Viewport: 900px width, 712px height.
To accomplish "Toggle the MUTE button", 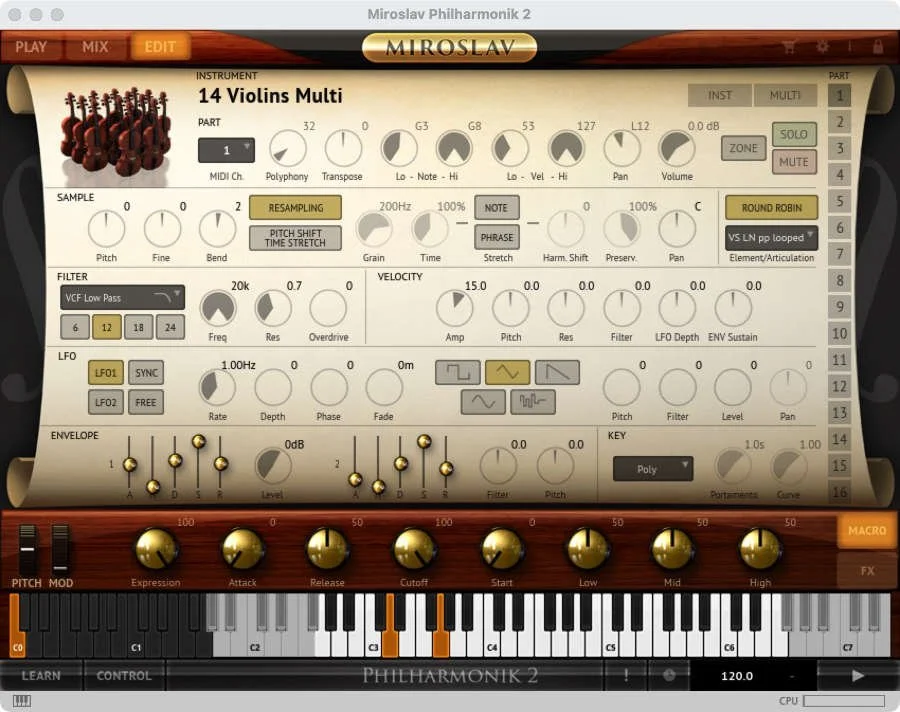I will tap(794, 162).
